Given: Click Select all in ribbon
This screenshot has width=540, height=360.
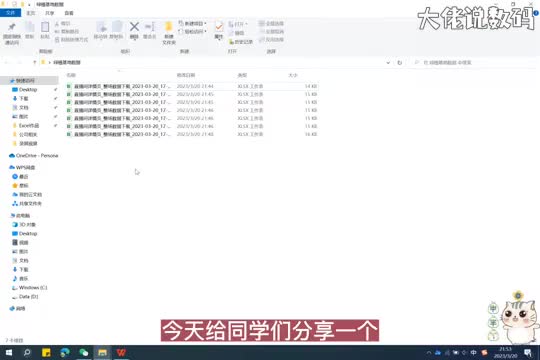Looking at the screenshot, I should pos(271,23).
